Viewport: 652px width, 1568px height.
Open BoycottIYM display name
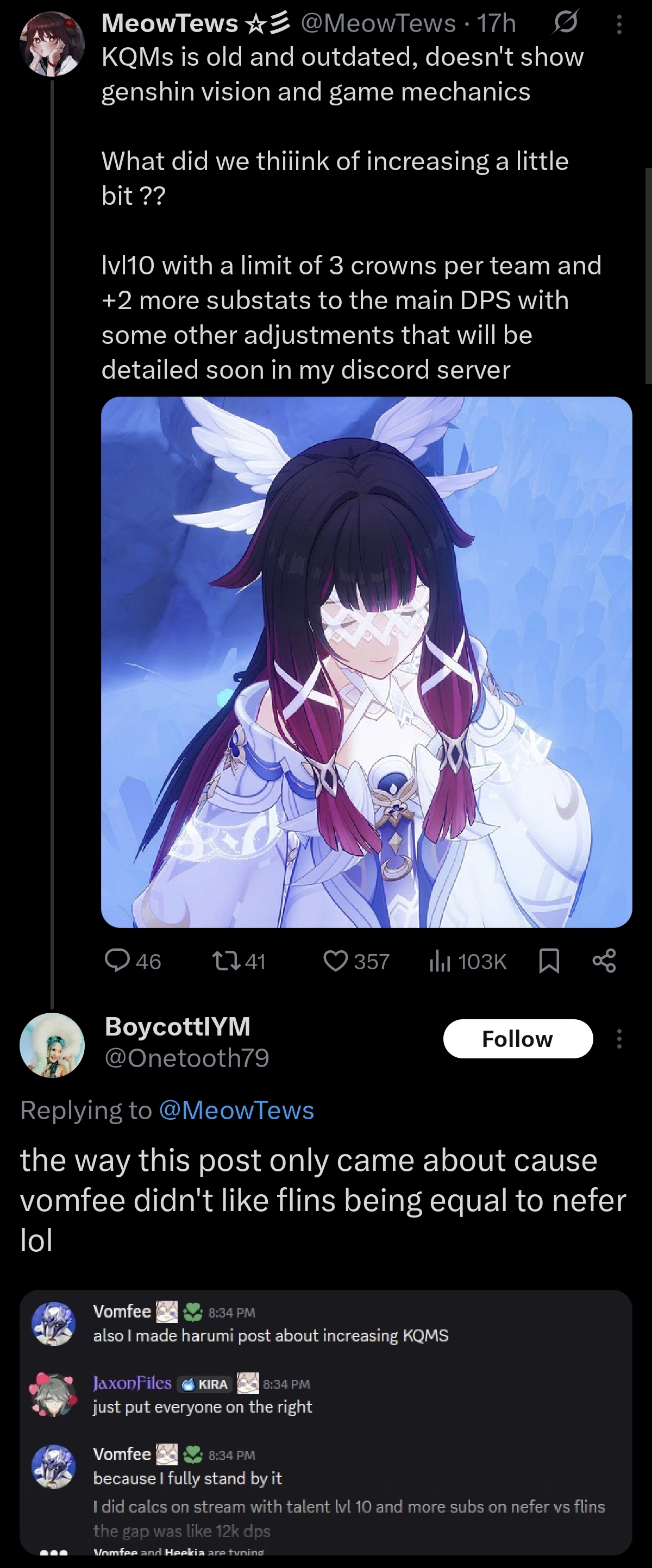[178, 1026]
